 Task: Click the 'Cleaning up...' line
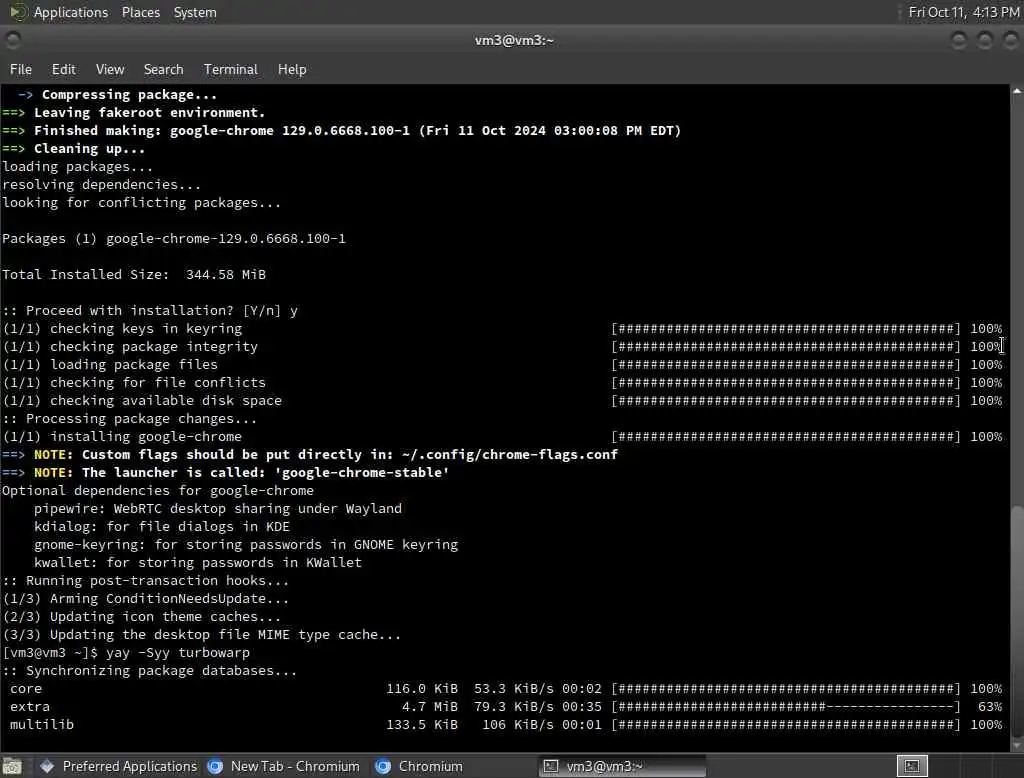(74, 148)
